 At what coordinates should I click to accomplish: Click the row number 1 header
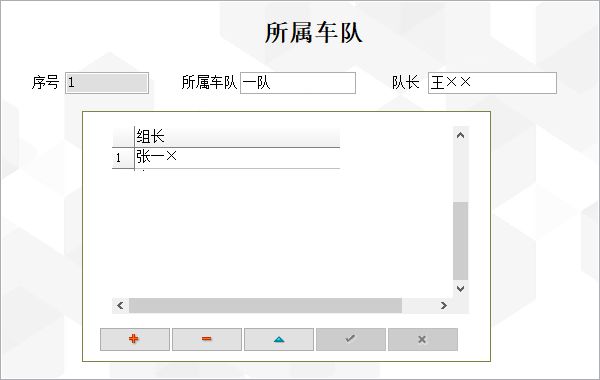coord(123,157)
